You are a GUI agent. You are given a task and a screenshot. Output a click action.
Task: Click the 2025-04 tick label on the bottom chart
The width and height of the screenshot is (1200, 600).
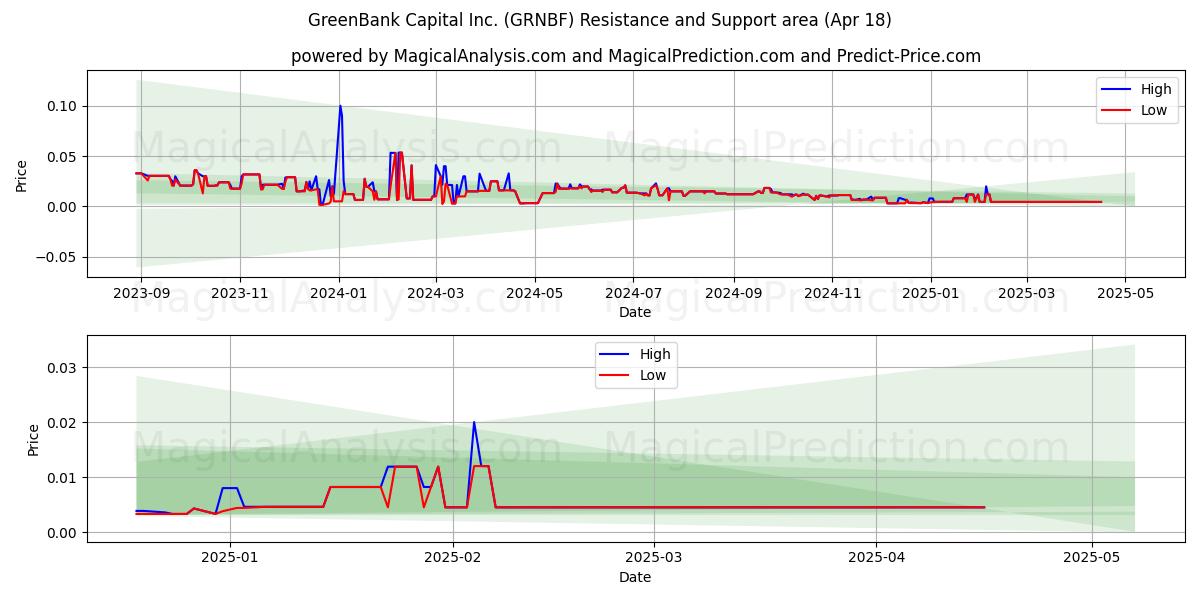(x=876, y=558)
